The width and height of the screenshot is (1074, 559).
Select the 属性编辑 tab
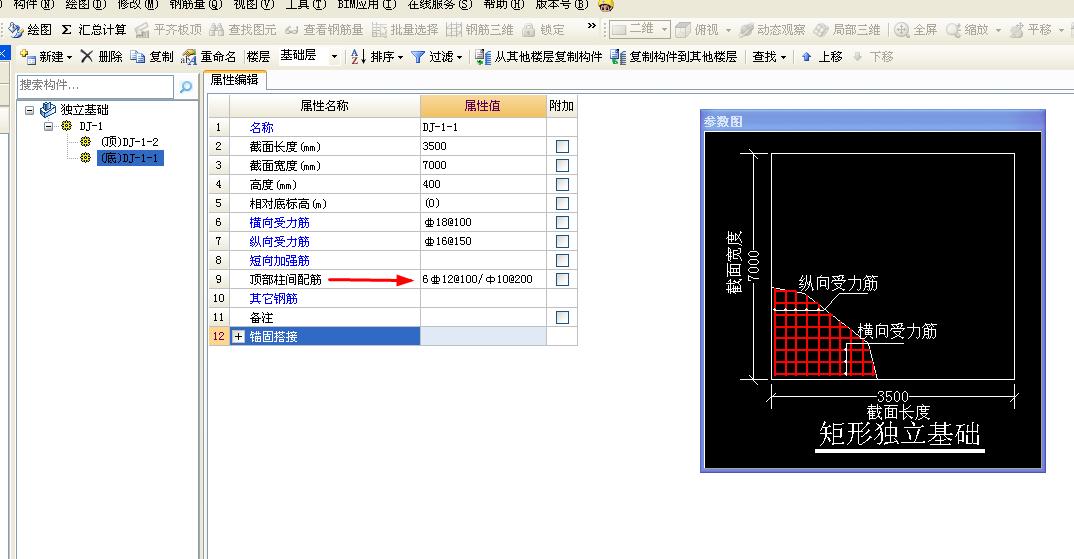[235, 80]
